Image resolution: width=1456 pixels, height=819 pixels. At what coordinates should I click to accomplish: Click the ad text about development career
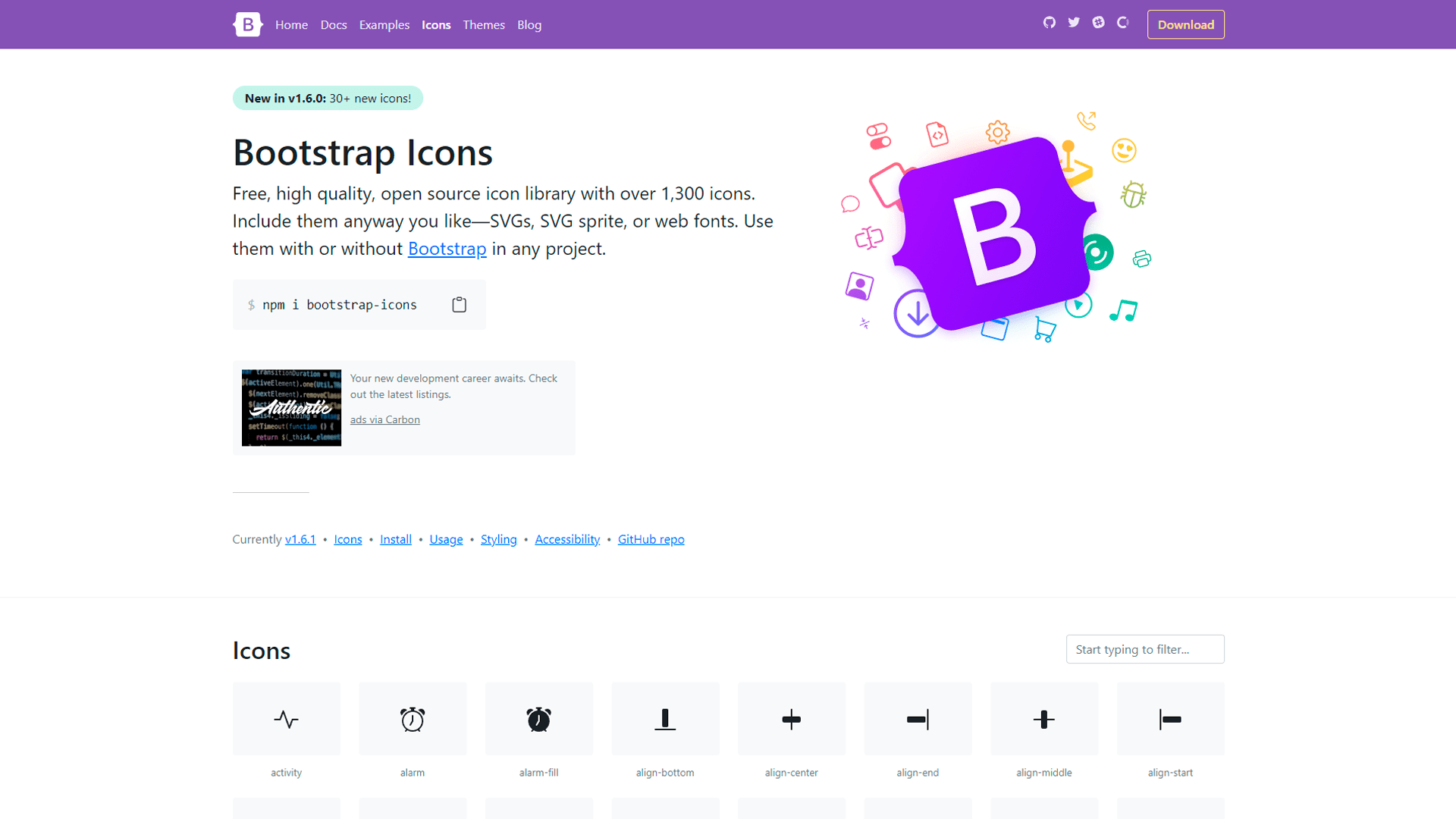(453, 386)
